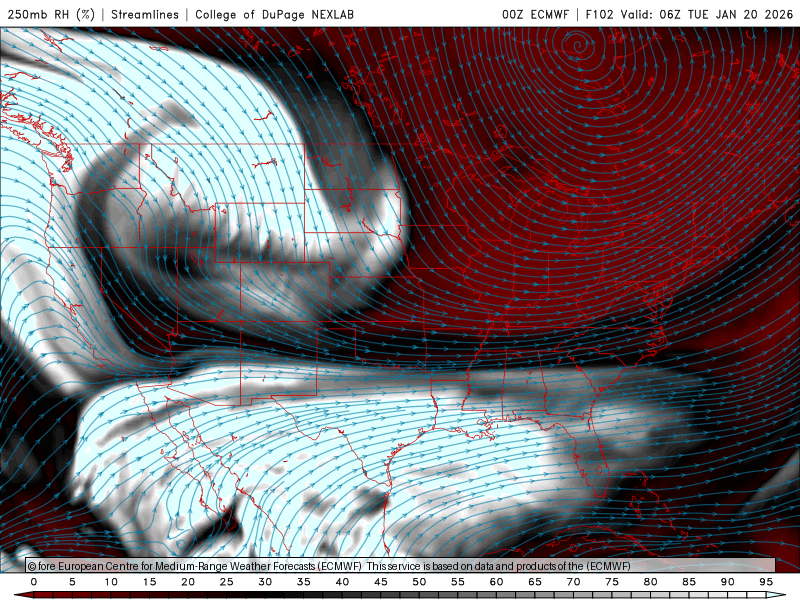
Task: Click the "75" value on the color scale
Action: (x=612, y=582)
